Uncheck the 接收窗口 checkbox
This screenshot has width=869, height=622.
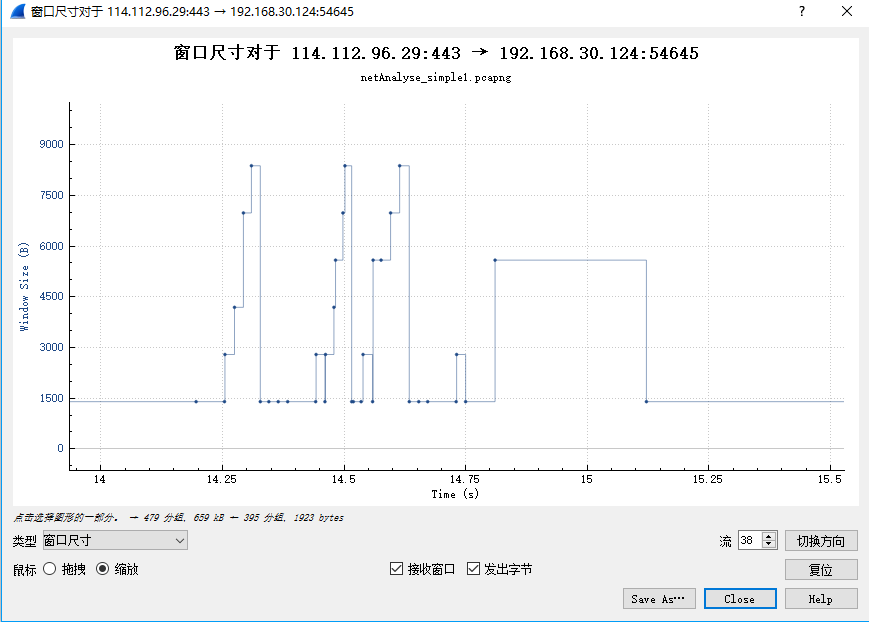click(396, 569)
